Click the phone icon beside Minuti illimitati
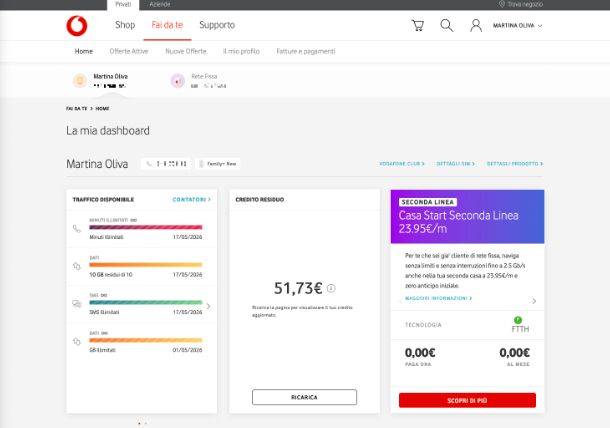 click(x=77, y=229)
